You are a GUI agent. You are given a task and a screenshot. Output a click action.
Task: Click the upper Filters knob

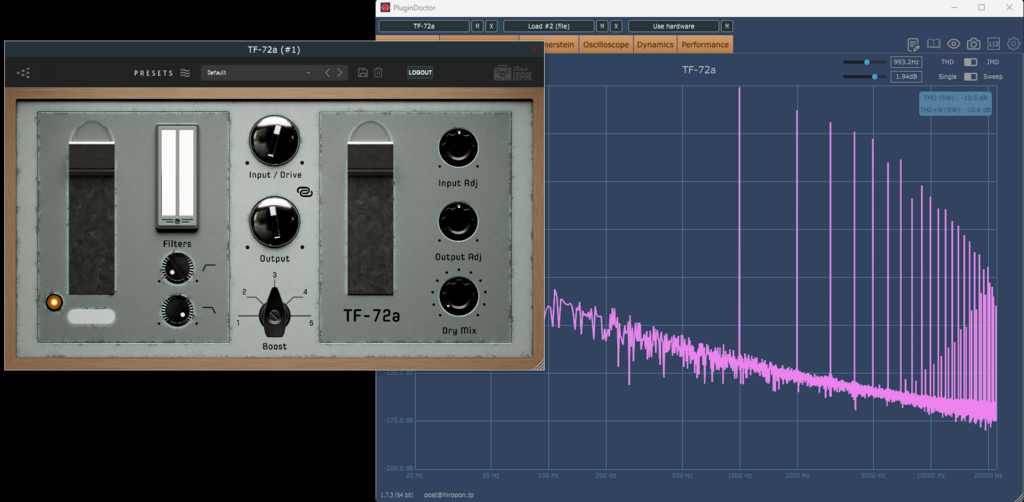pyautogui.click(x=177, y=269)
